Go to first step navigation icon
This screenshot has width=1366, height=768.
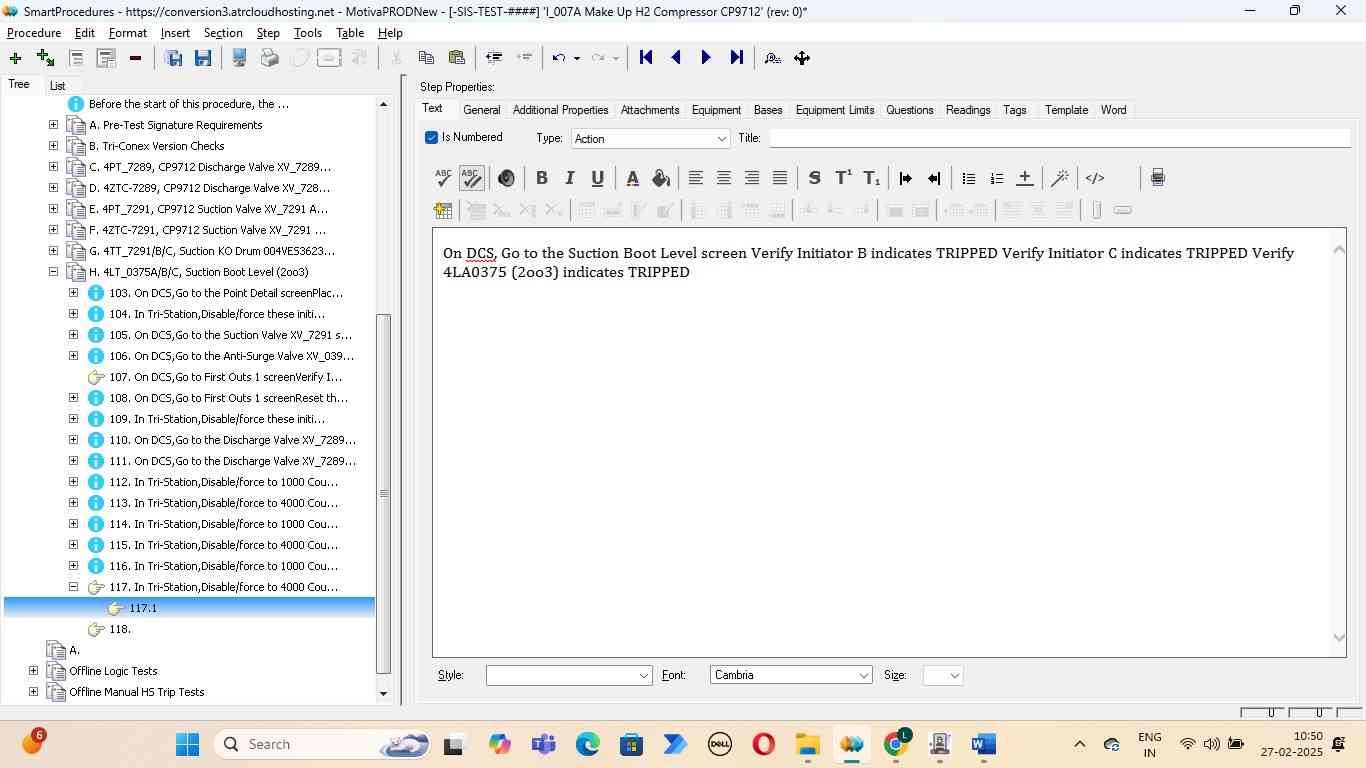point(646,58)
